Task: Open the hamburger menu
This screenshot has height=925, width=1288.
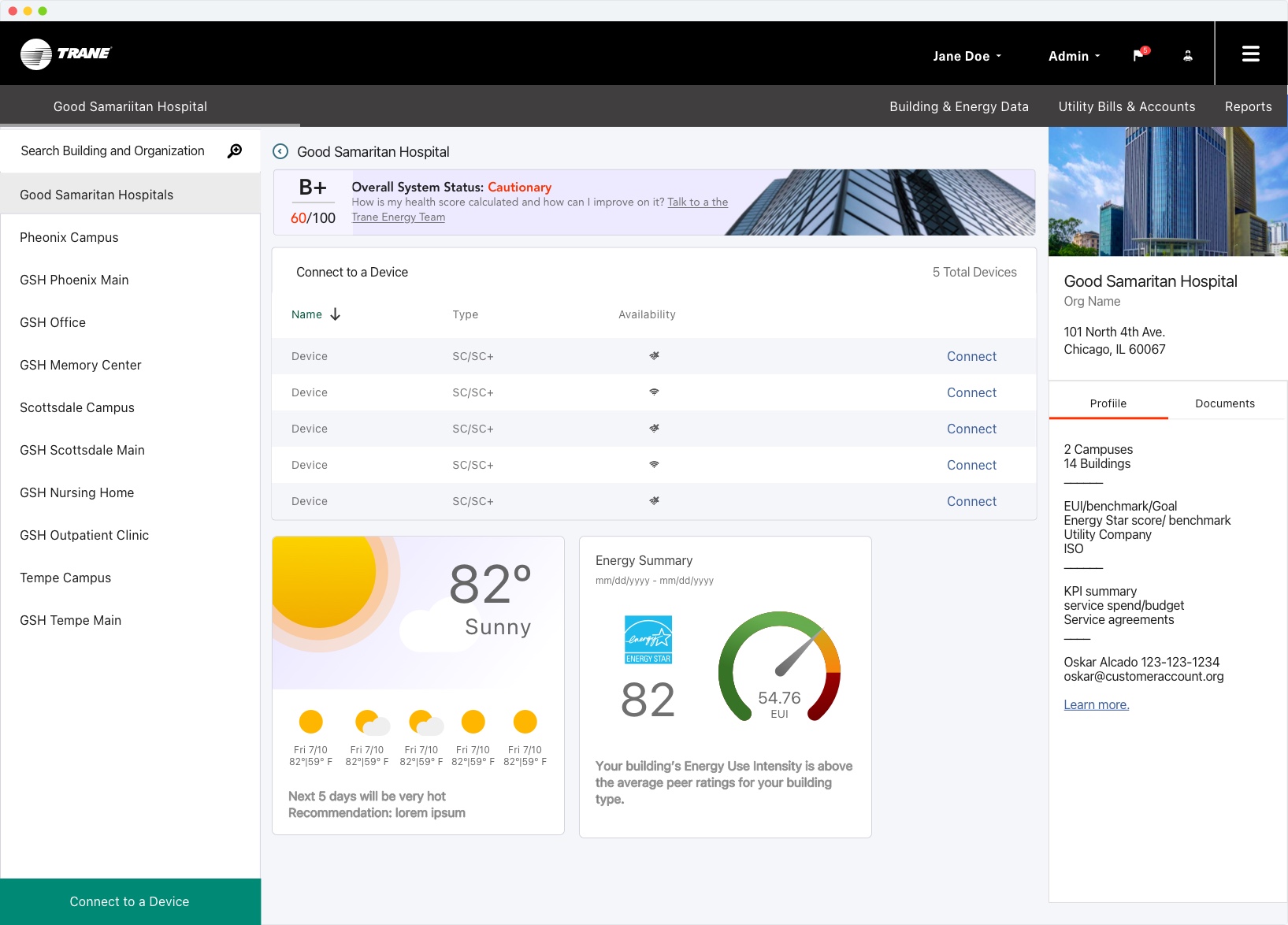Action: pos(1250,54)
